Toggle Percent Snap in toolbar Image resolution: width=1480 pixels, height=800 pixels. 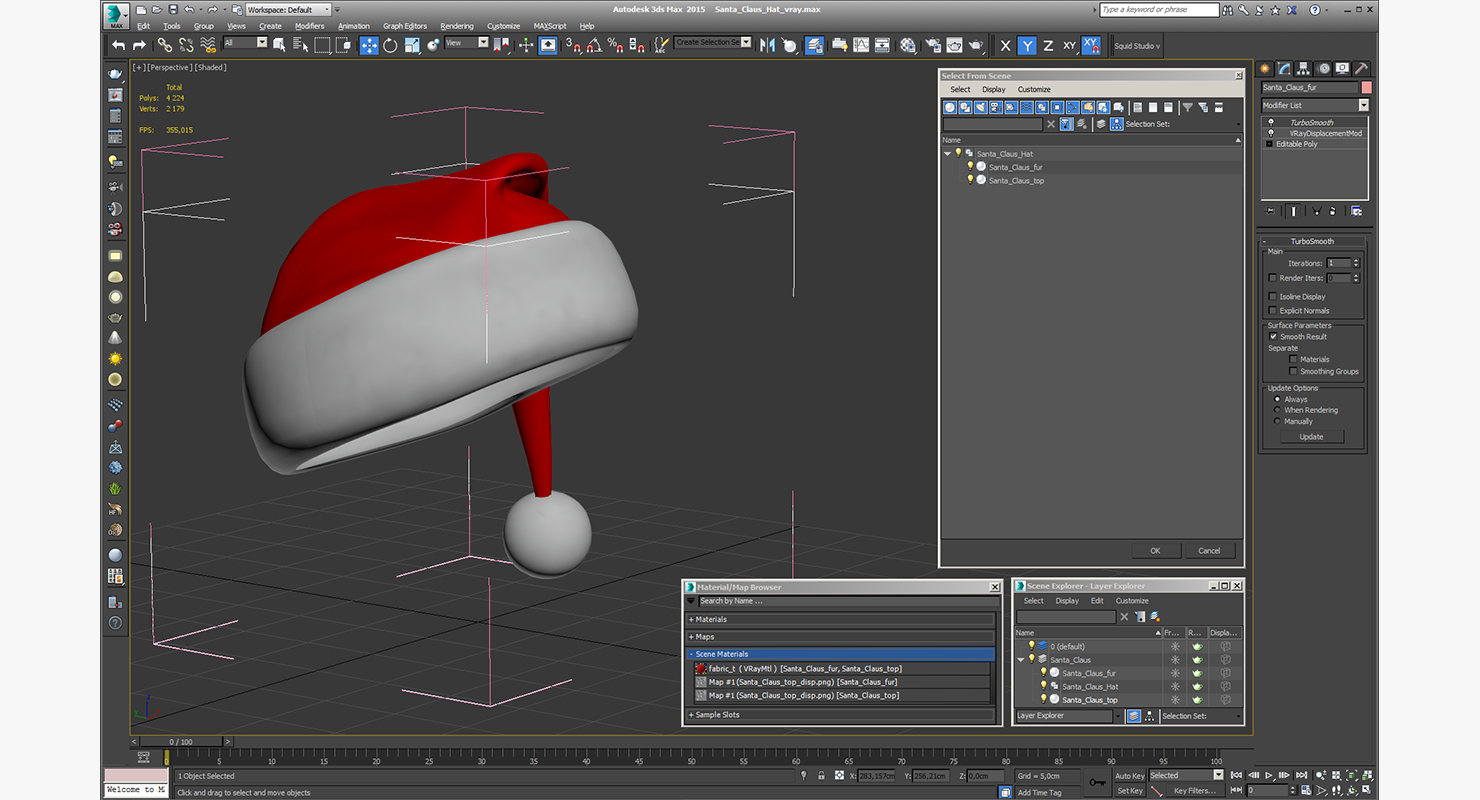point(615,45)
